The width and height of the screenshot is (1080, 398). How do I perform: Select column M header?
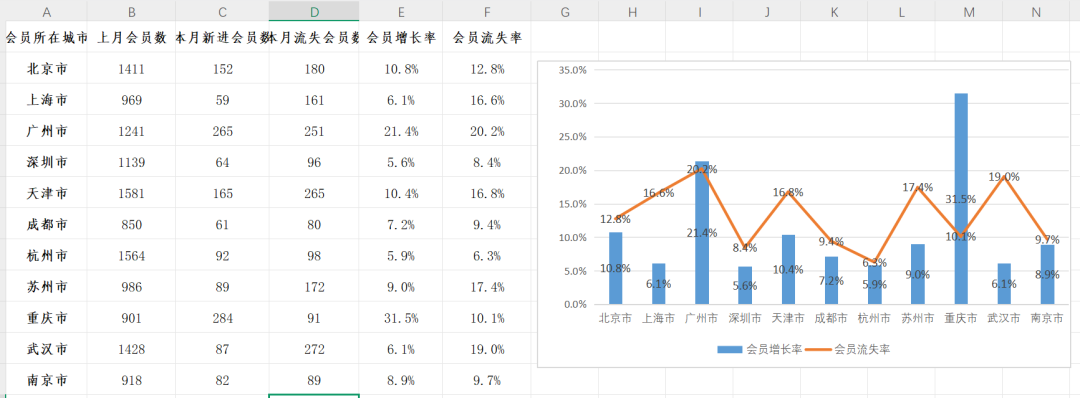[x=969, y=11]
